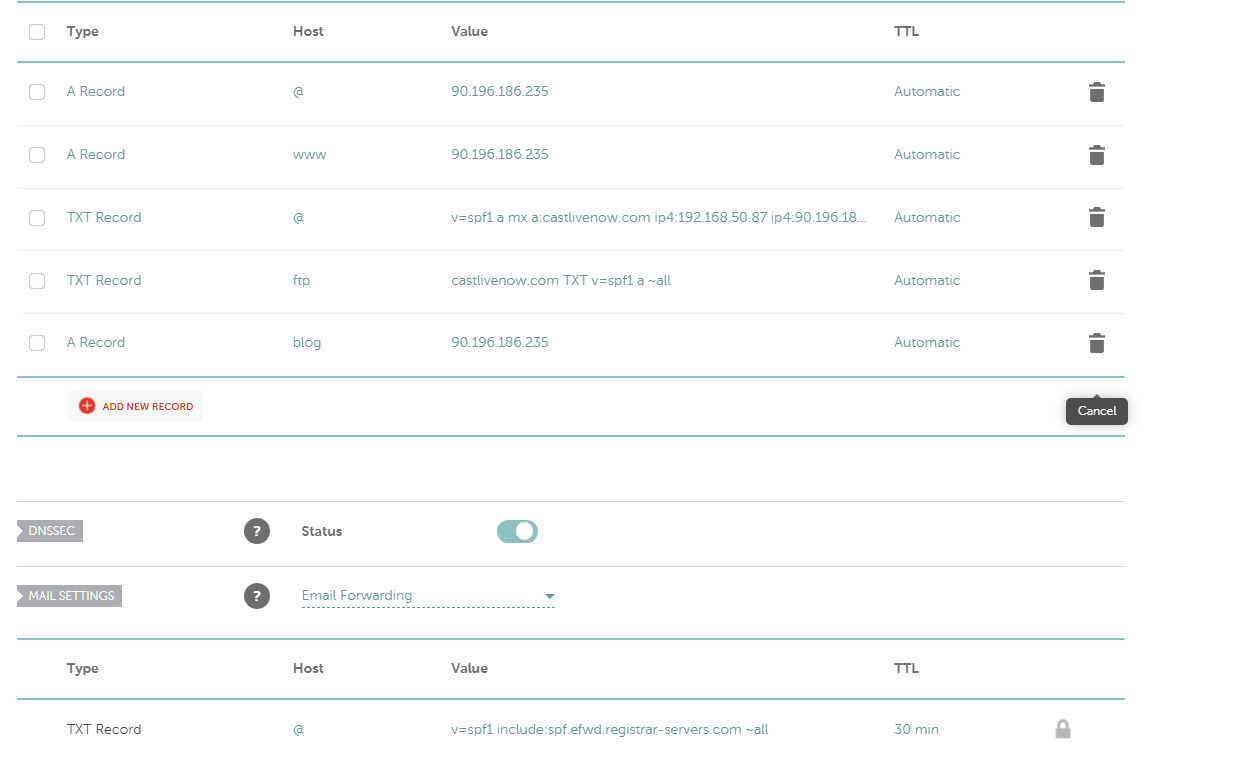Change record type of www A Record
This screenshot has width=1234, height=766.
[x=96, y=154]
